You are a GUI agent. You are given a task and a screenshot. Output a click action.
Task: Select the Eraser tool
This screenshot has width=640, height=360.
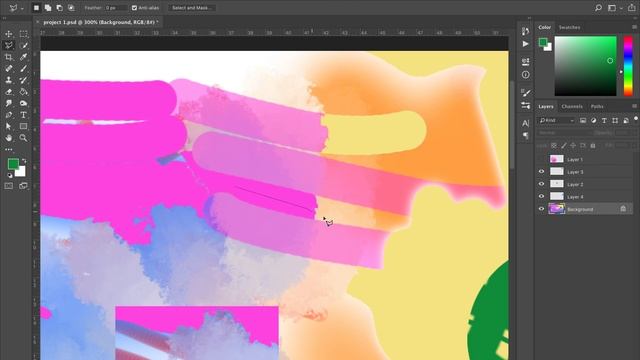(x=9, y=92)
